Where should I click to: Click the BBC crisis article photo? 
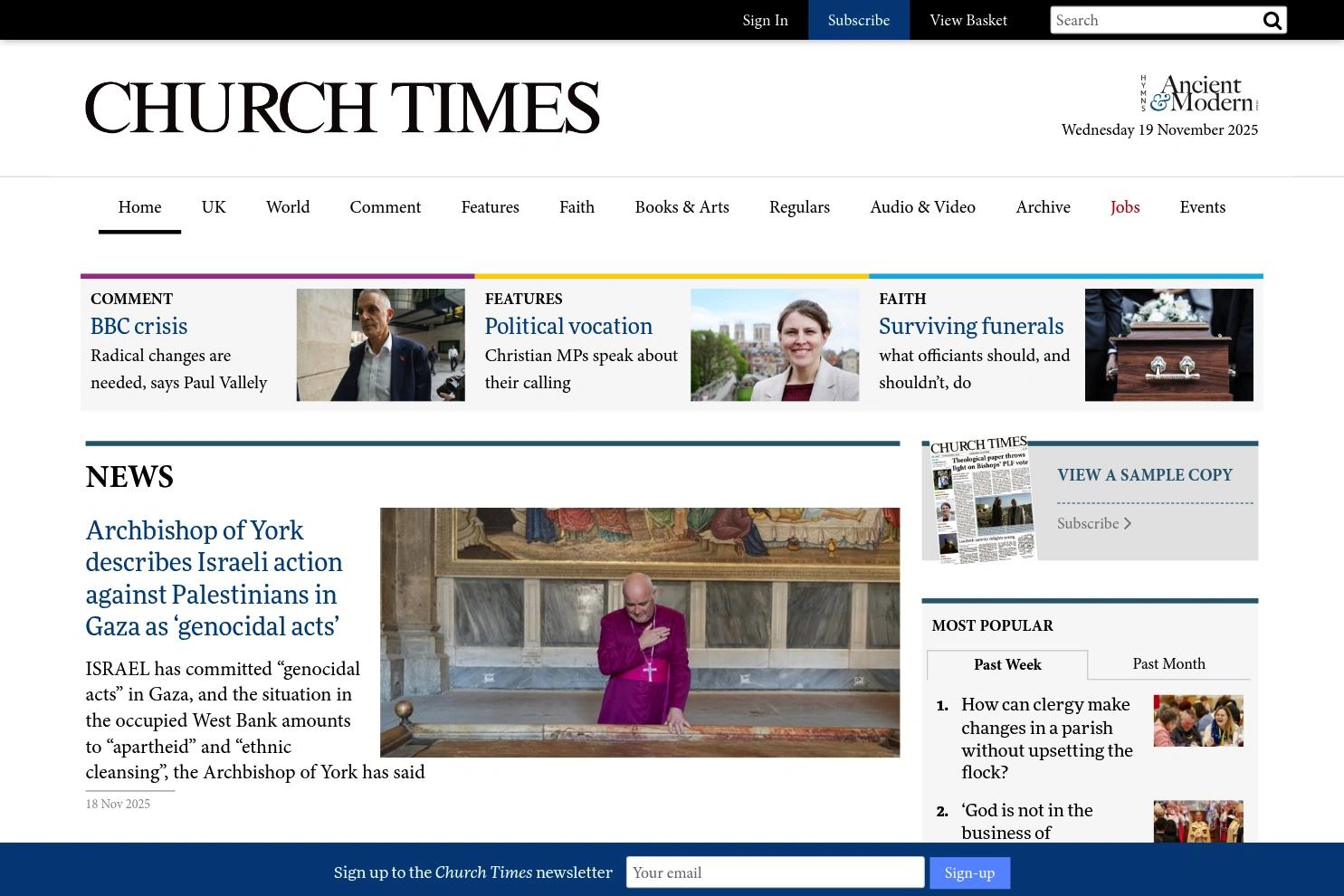pyautogui.click(x=380, y=345)
